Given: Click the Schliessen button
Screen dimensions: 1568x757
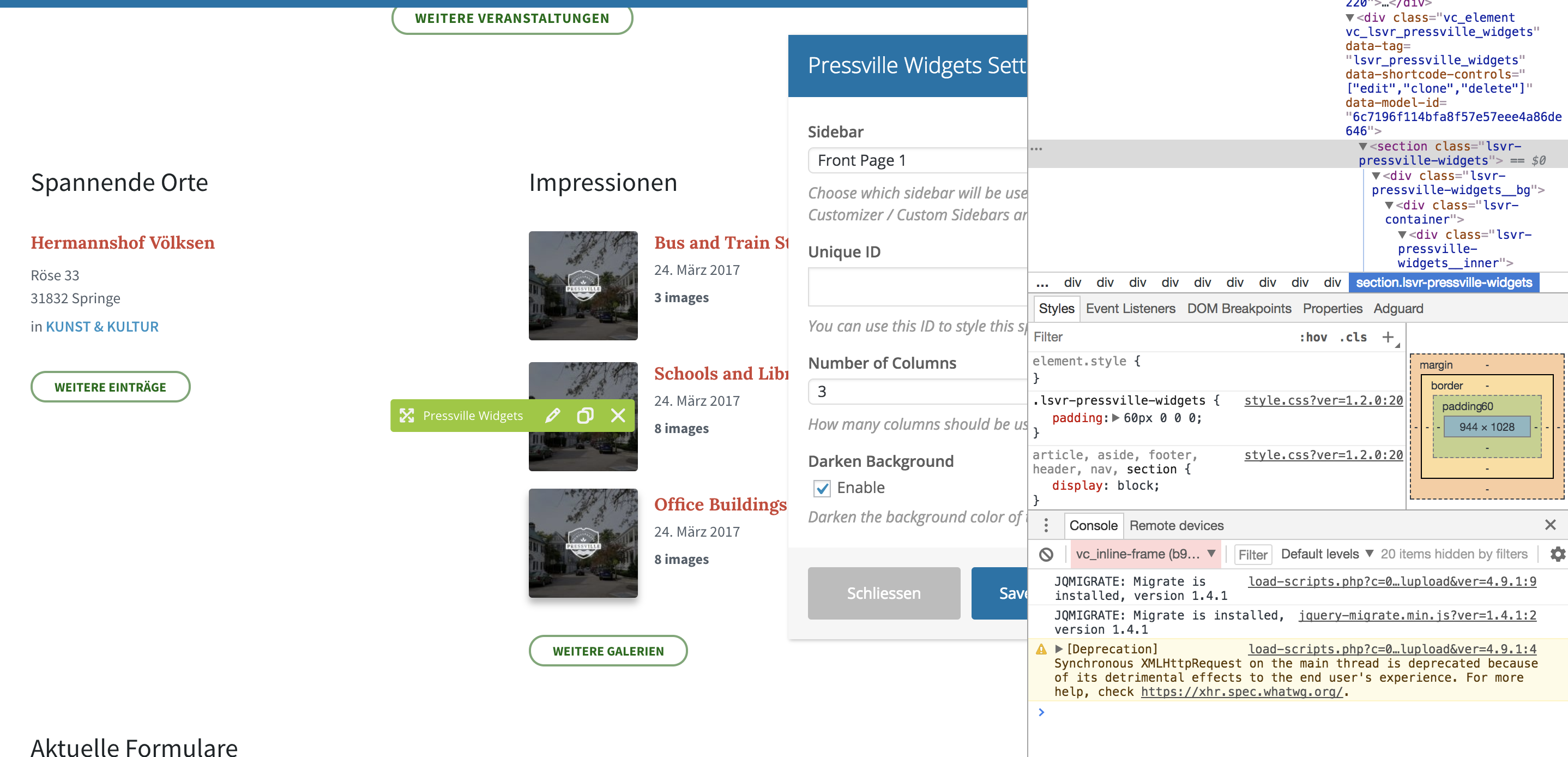Looking at the screenshot, I should coord(884,593).
